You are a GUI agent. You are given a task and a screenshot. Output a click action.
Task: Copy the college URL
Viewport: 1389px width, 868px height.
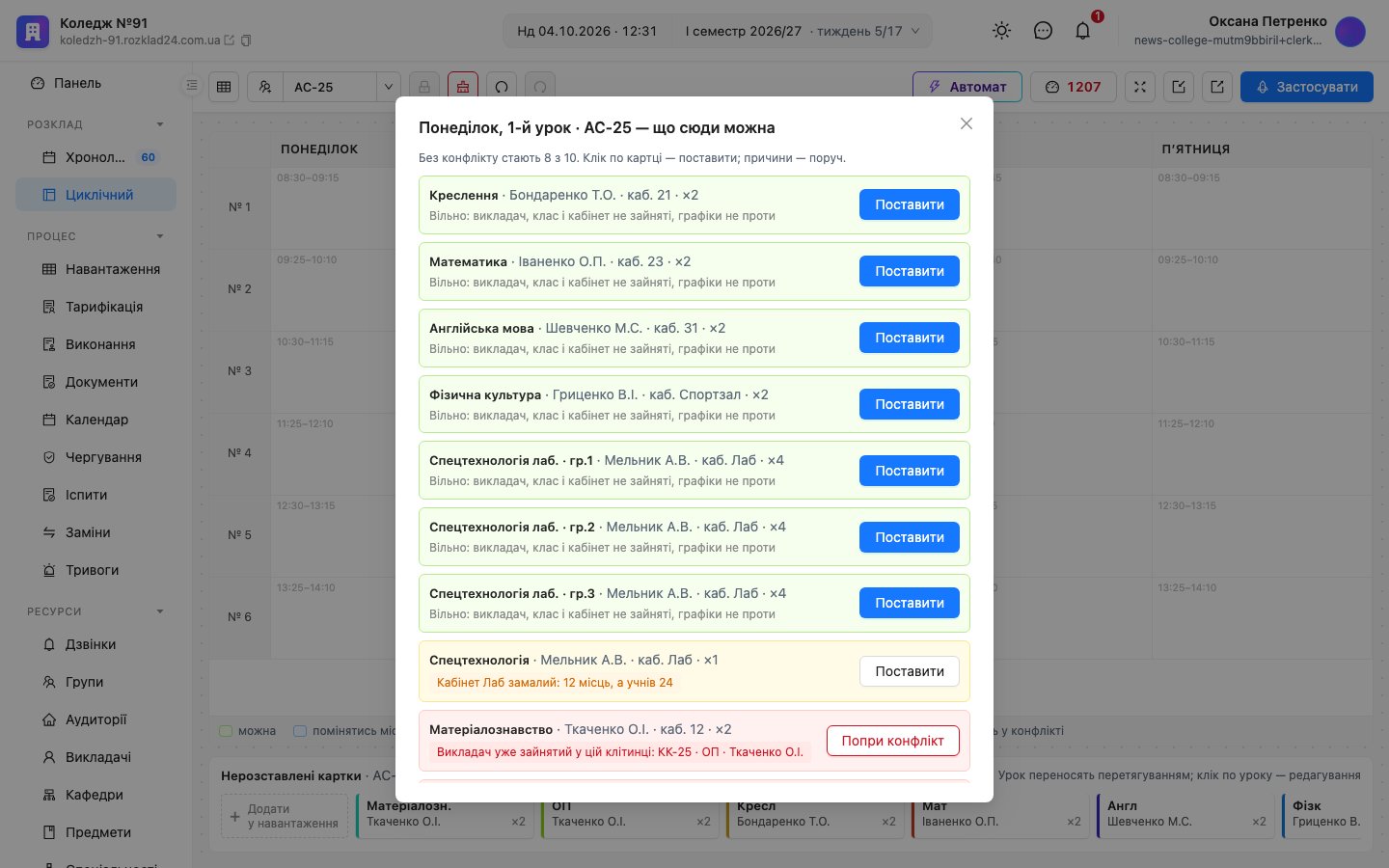[246, 41]
